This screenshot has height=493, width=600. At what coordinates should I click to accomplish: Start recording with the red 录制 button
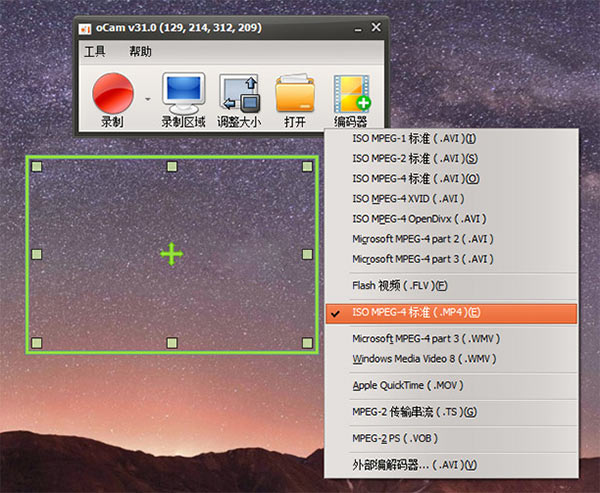click(x=113, y=100)
